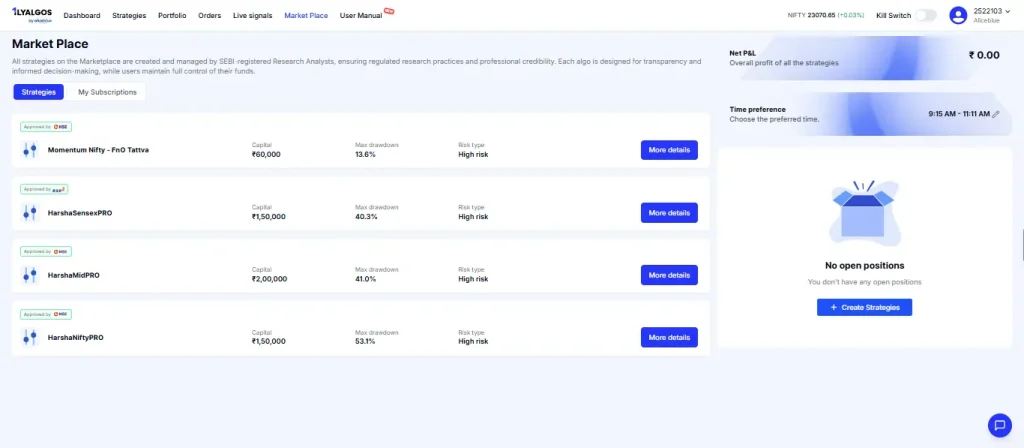Viewport: 1024px width, 448px height.
Task: Click the Approved by BSE badge on HarshaSensexPRO
Action: (44, 189)
